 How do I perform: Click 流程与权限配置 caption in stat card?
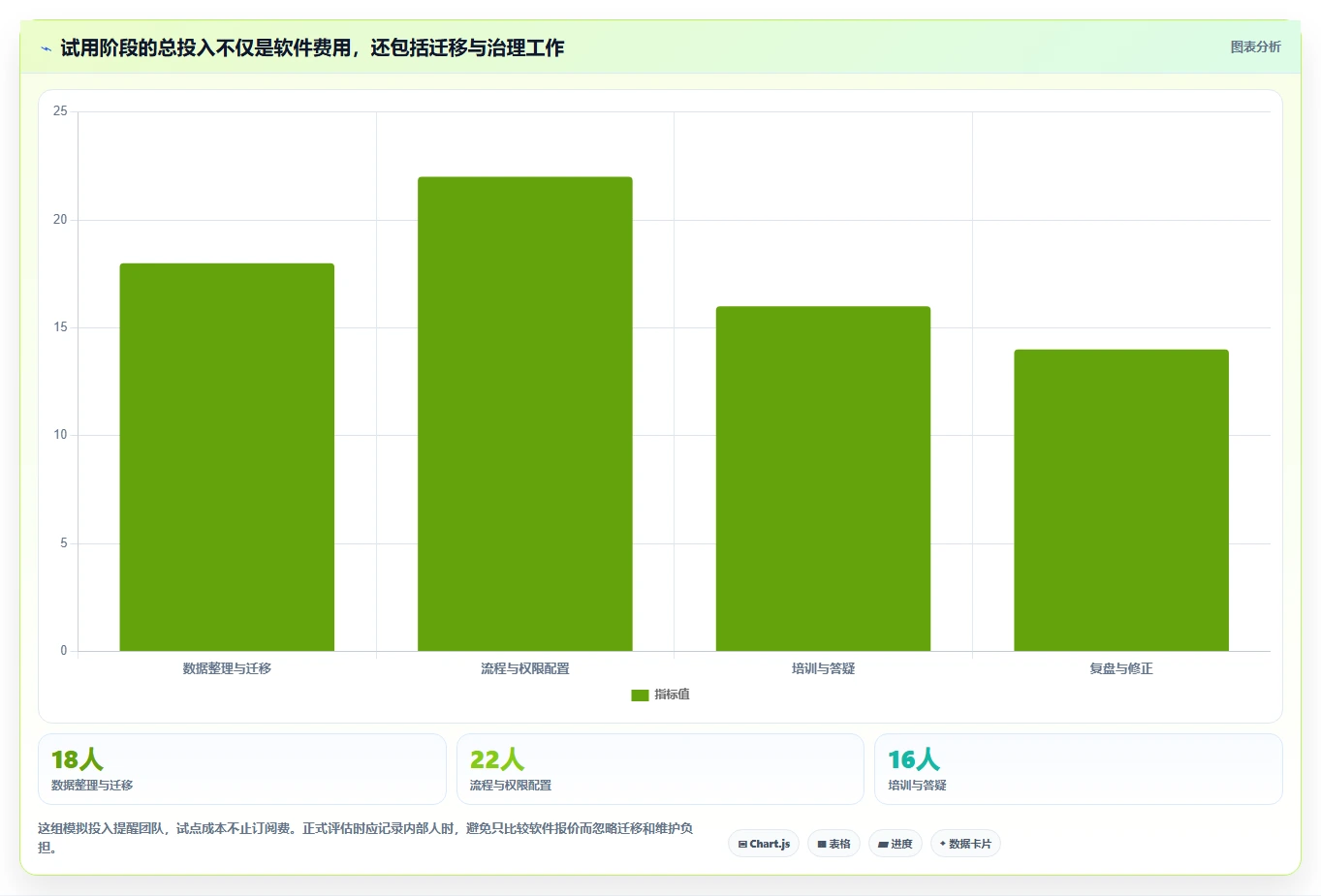[x=511, y=786]
